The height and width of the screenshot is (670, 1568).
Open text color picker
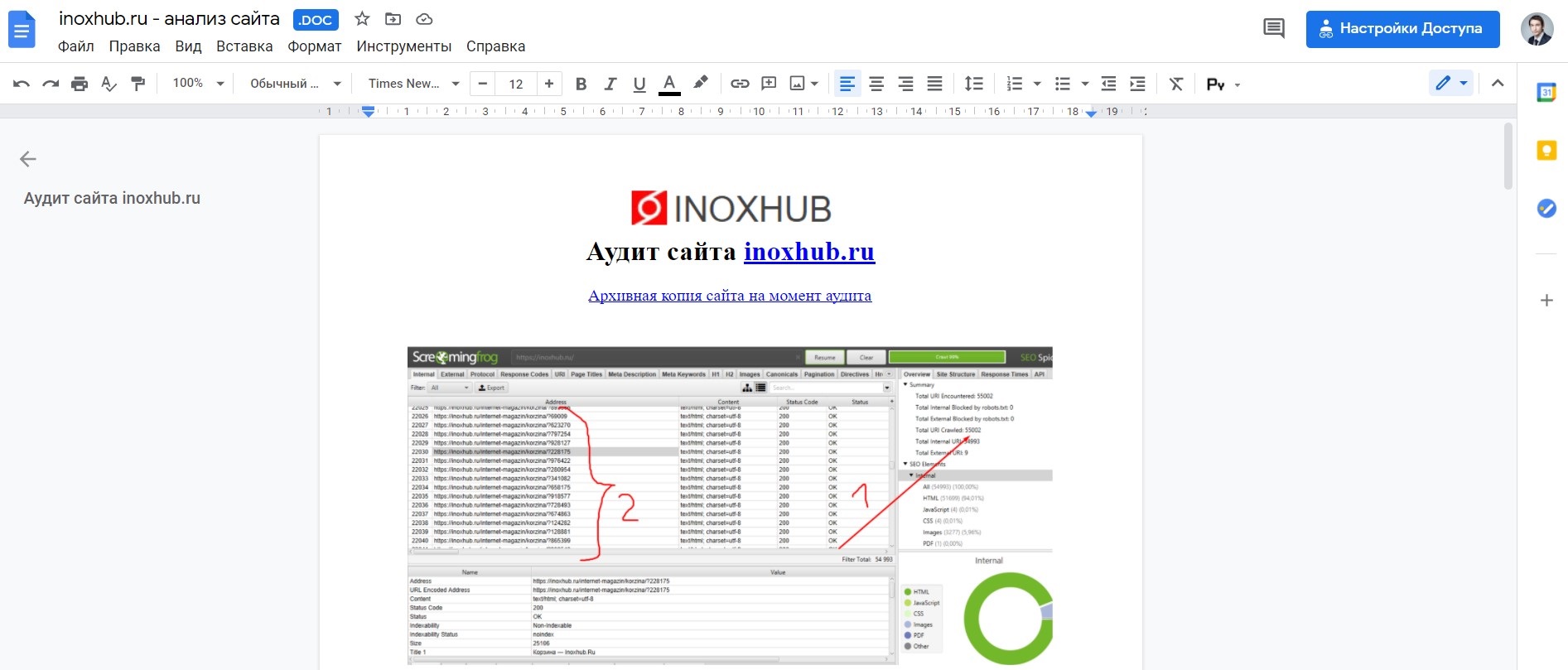669,84
